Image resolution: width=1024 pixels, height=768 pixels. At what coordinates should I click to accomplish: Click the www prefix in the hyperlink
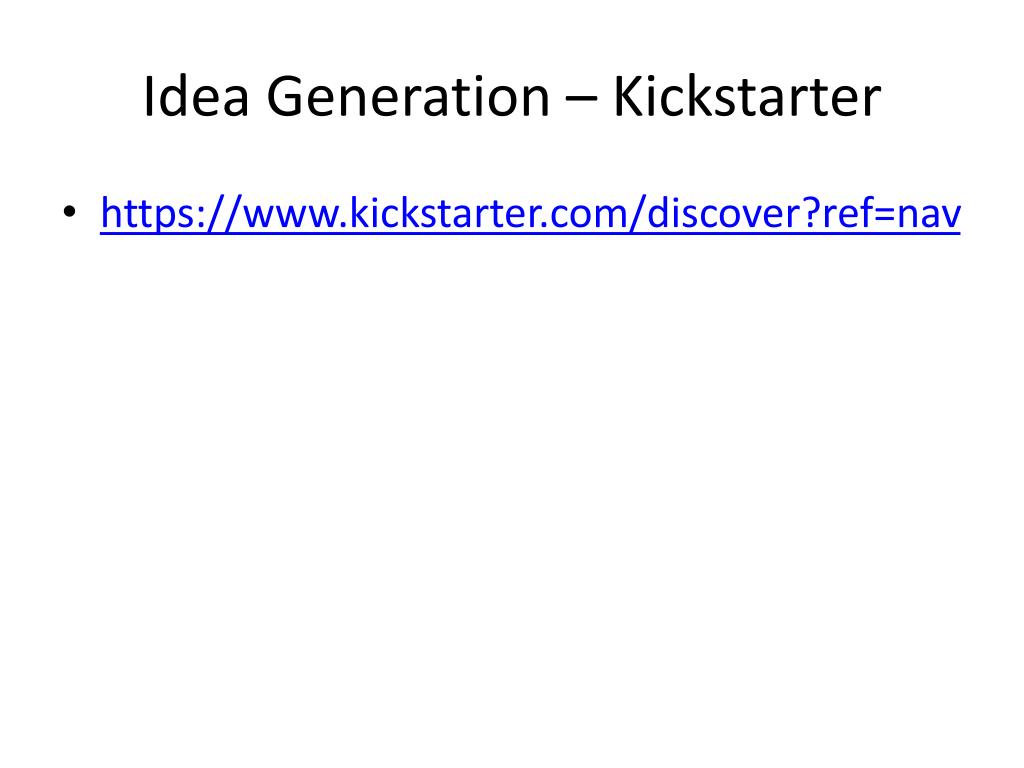[291, 216]
